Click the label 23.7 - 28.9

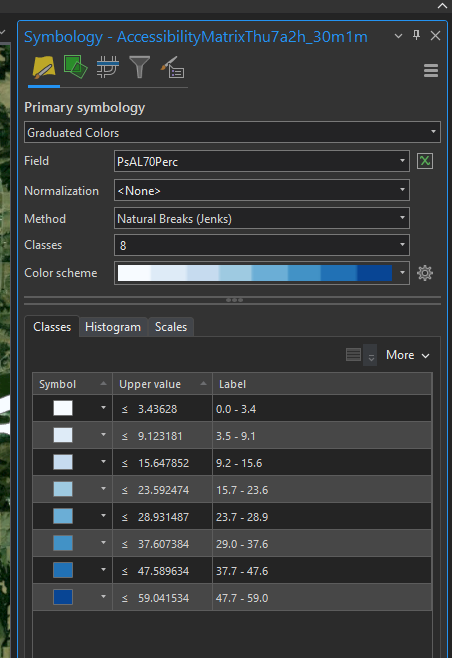click(x=242, y=517)
